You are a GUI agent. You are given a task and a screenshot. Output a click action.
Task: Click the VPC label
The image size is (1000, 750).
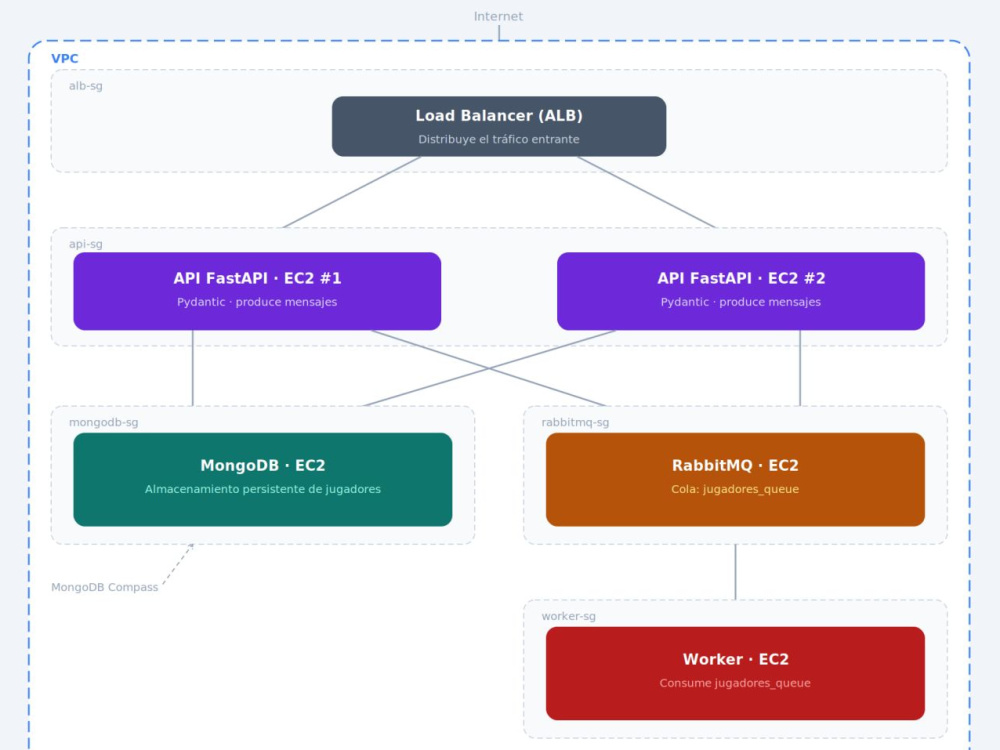(64, 59)
